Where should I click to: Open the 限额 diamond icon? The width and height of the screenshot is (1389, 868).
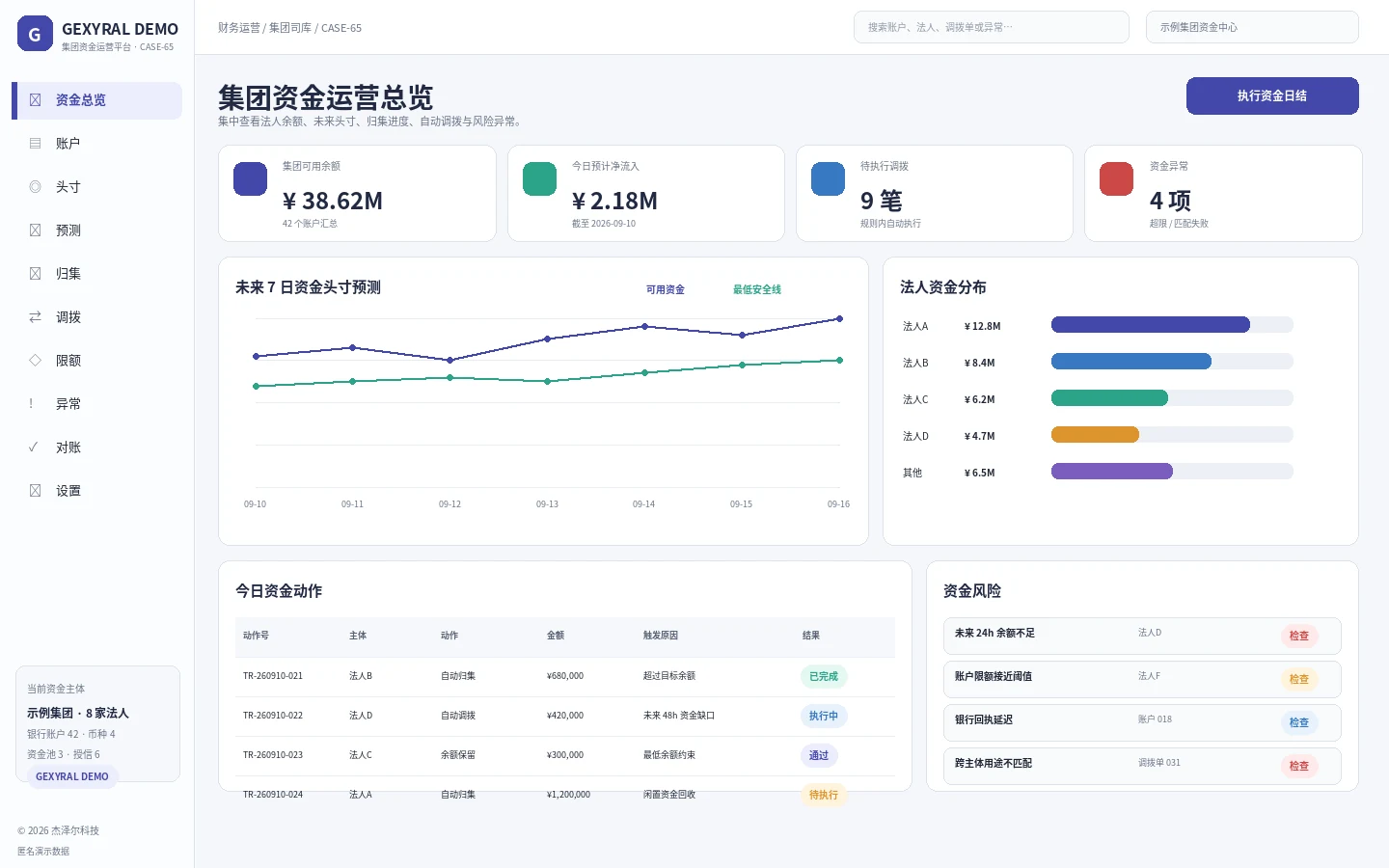click(35, 361)
